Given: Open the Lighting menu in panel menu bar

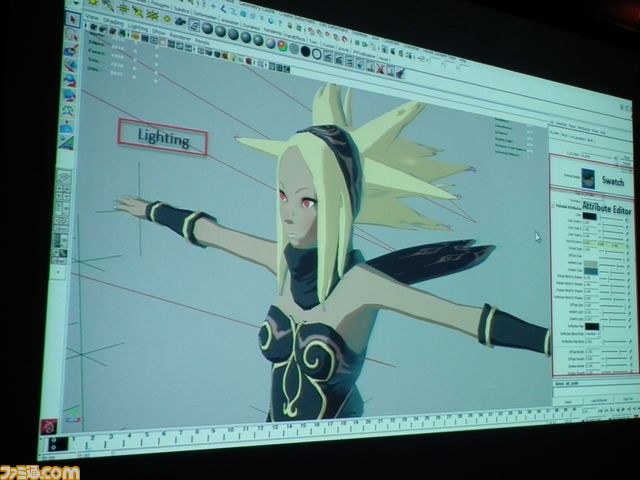Looking at the screenshot, I should click(138, 27).
